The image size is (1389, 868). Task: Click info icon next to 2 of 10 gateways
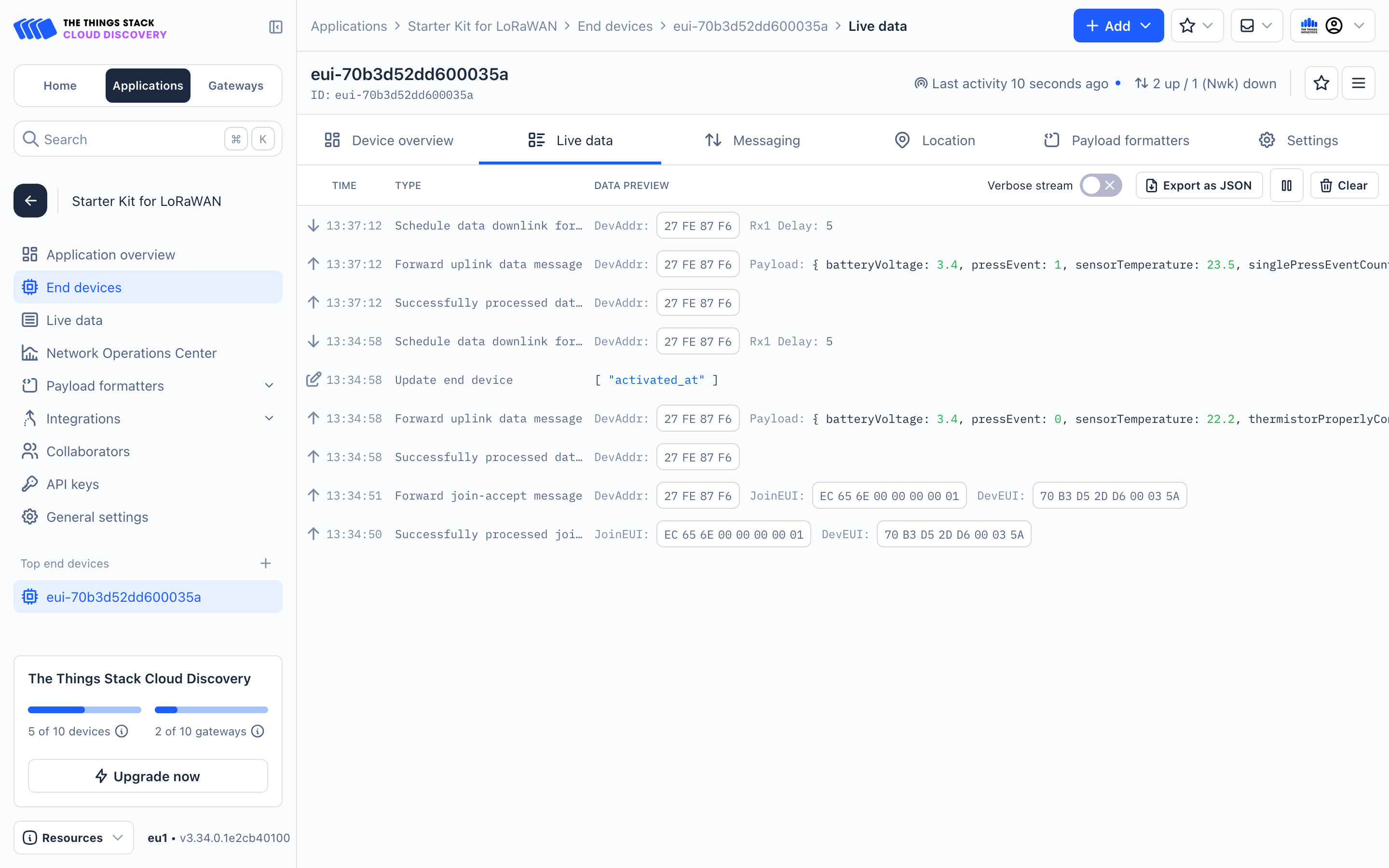pyautogui.click(x=258, y=731)
